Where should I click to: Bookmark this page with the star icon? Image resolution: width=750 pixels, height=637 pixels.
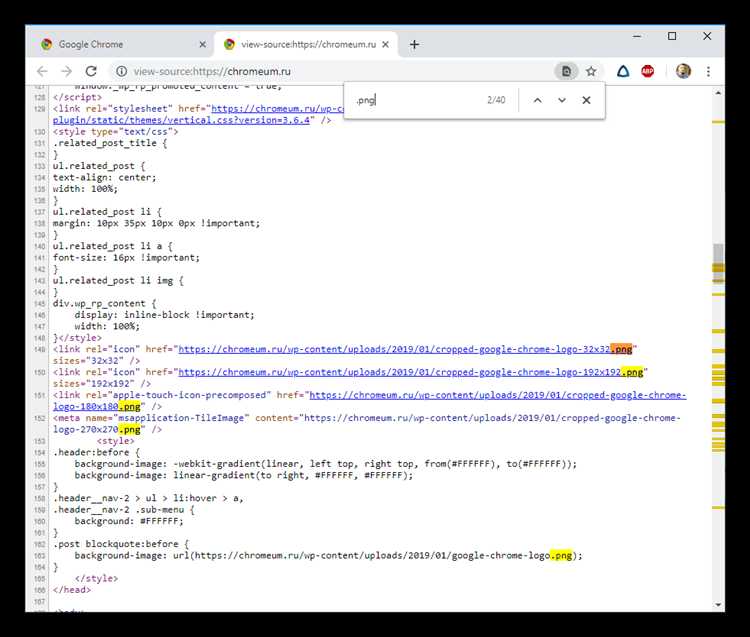pos(591,71)
